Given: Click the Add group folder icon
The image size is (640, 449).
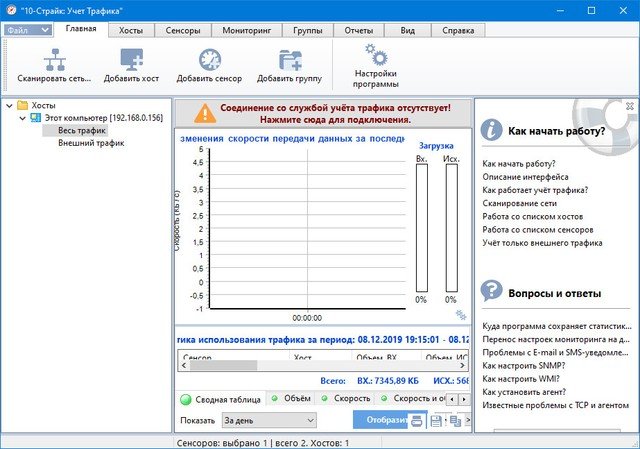Looking at the screenshot, I should coord(289,58).
